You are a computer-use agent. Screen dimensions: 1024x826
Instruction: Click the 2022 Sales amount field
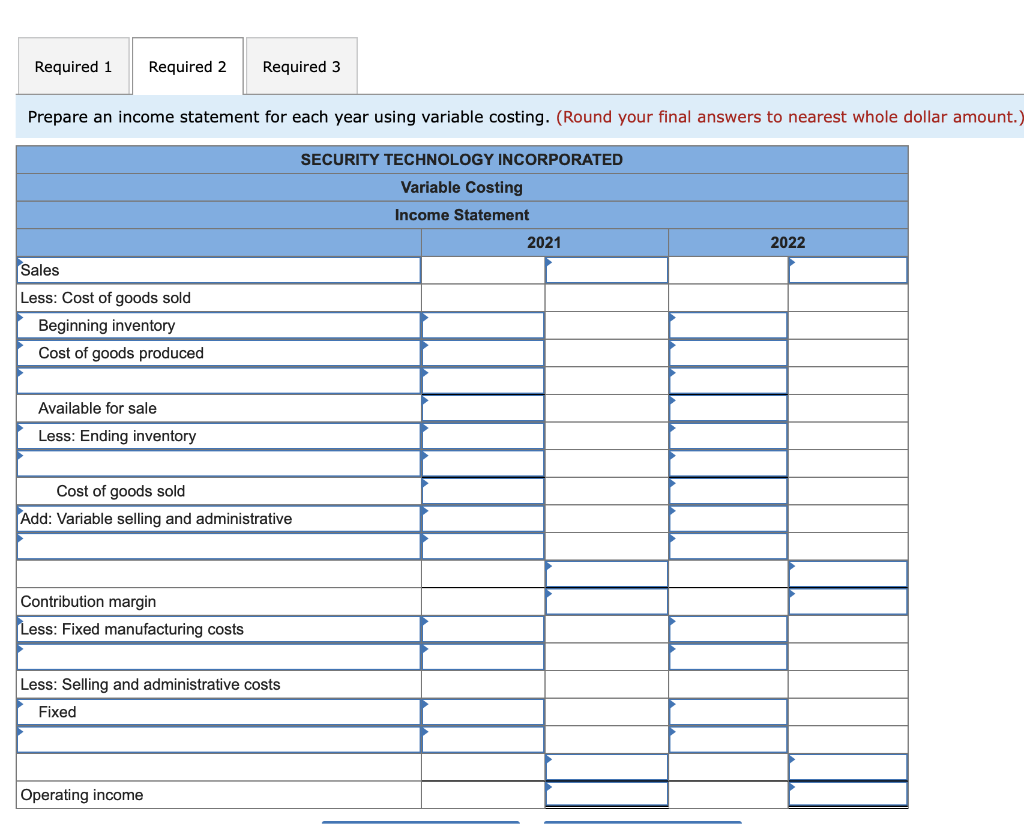[x=848, y=270]
